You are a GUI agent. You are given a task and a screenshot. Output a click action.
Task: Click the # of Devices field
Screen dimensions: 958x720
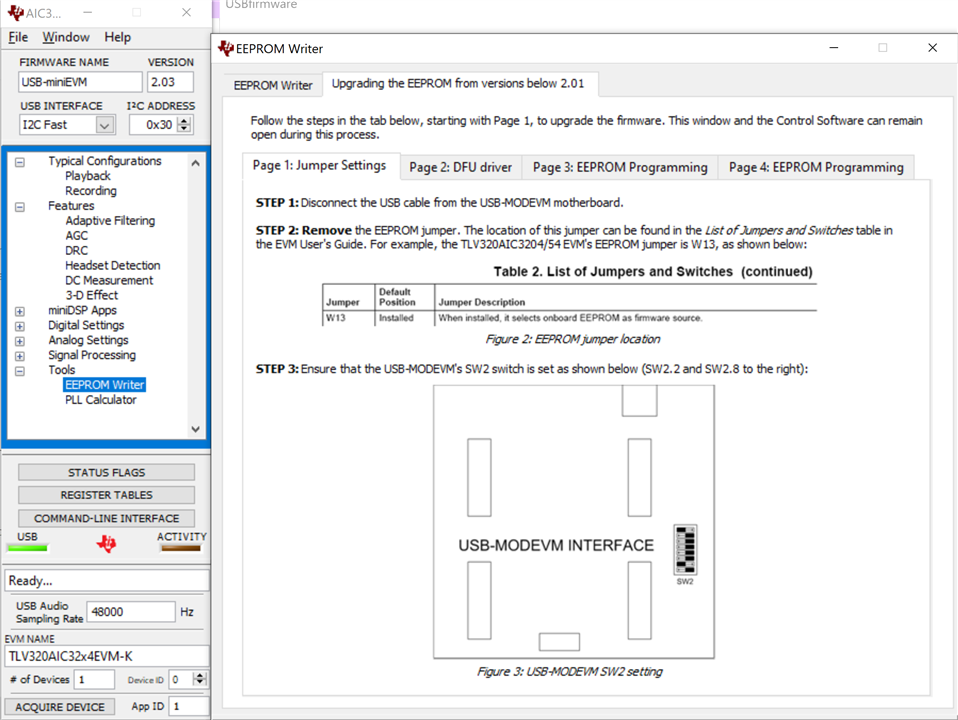coord(94,679)
